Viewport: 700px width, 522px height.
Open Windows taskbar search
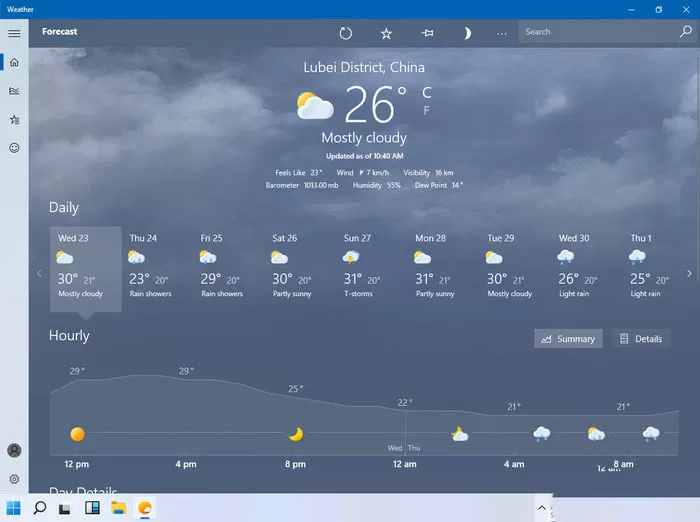[40, 508]
